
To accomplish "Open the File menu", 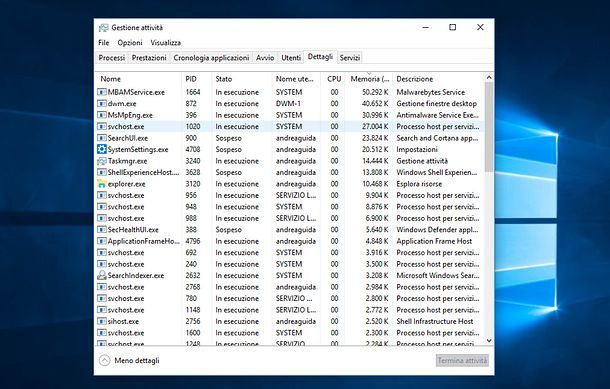I will pos(103,43).
